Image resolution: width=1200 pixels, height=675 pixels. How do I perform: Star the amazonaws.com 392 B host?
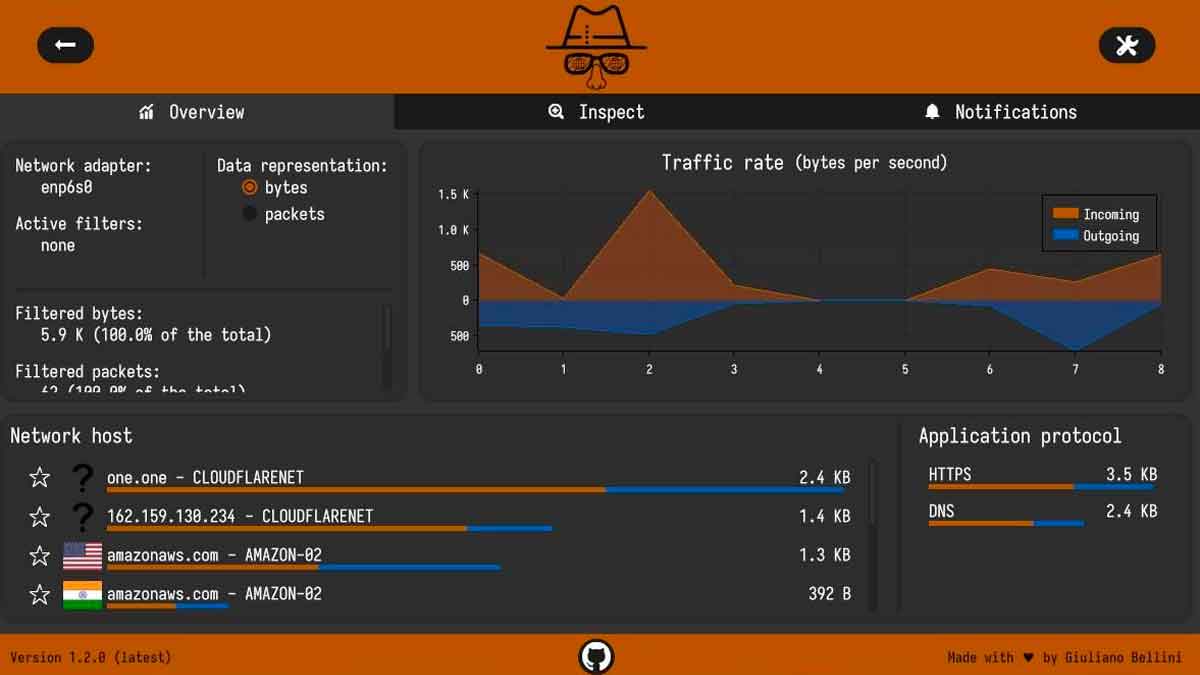[x=40, y=595]
